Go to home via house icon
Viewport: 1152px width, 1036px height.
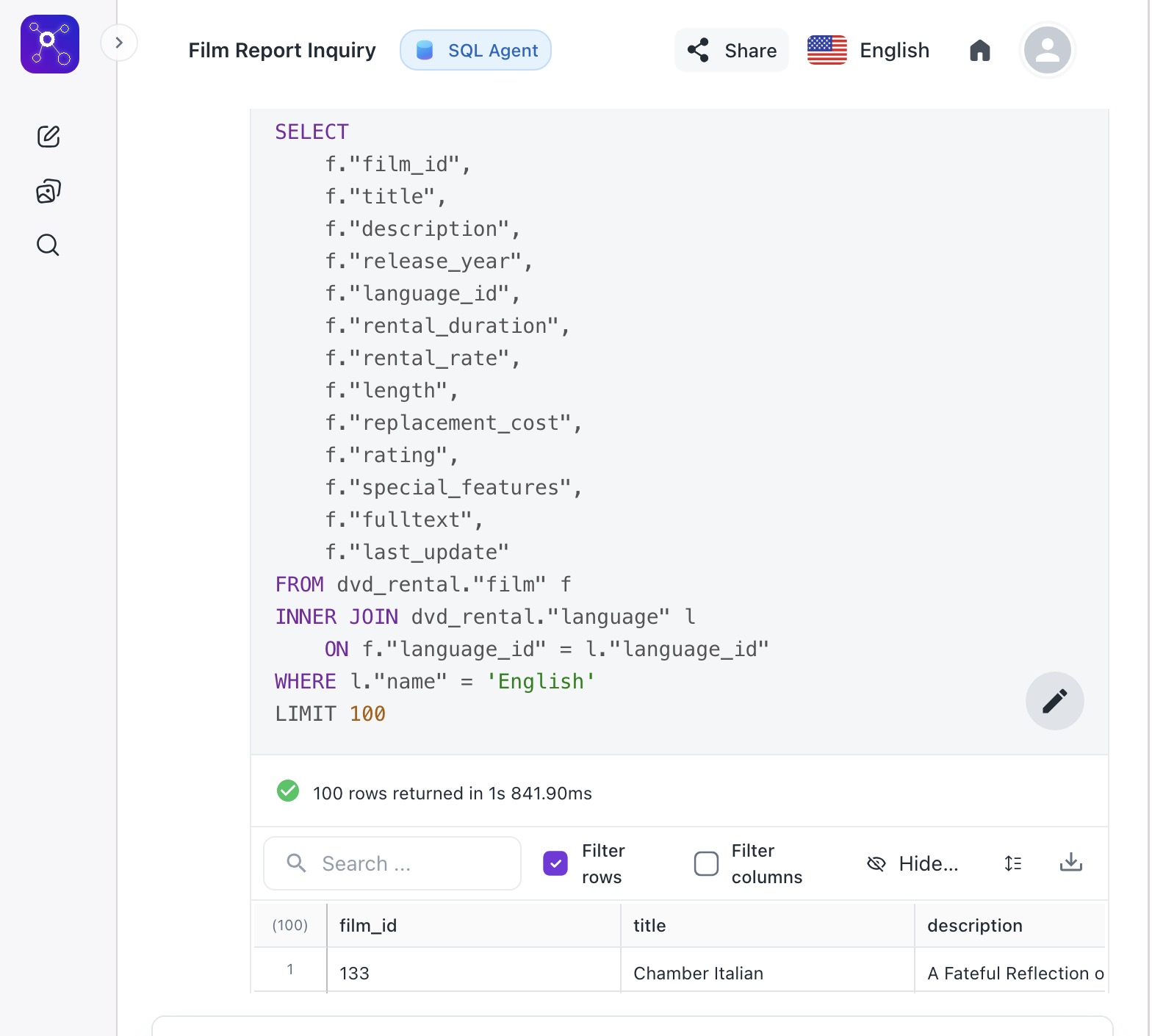click(x=979, y=51)
